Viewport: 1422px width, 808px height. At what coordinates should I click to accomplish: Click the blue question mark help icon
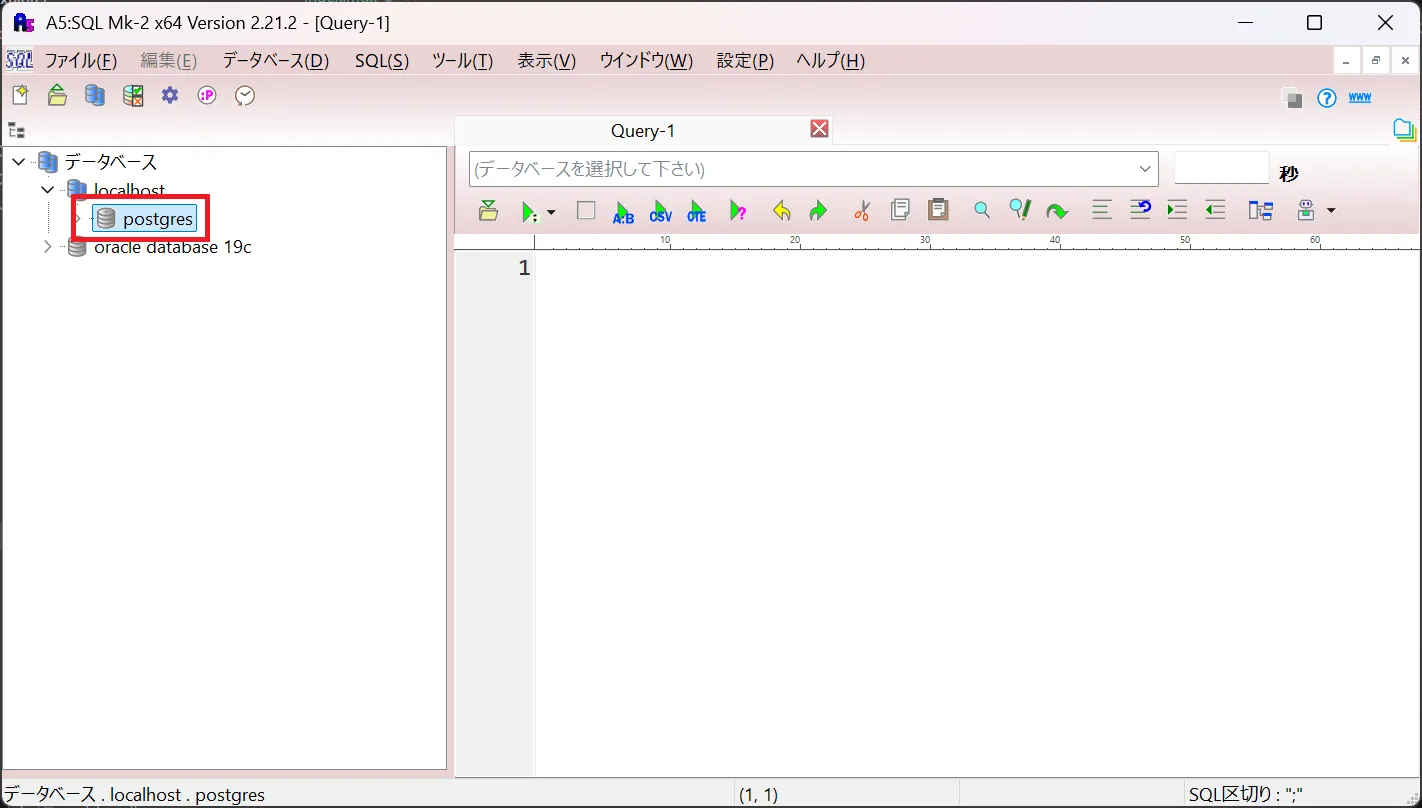pyautogui.click(x=1327, y=98)
